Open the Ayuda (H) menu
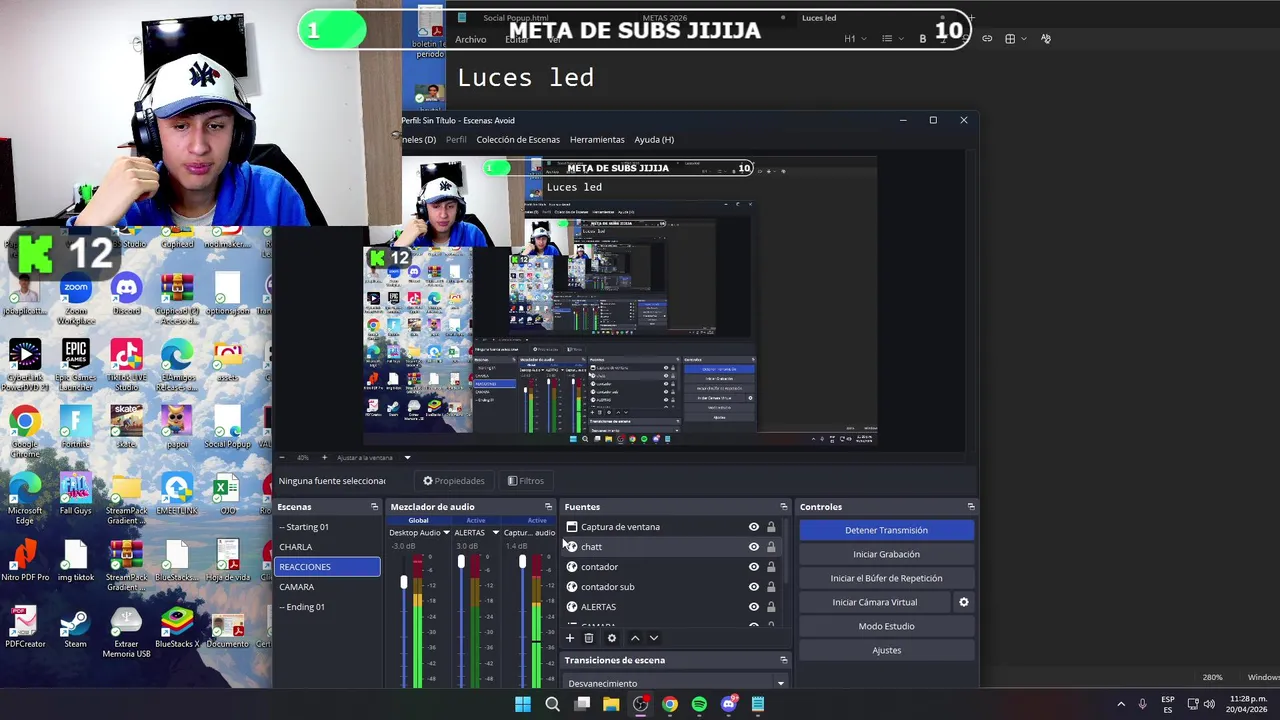The image size is (1280, 720). (x=654, y=140)
